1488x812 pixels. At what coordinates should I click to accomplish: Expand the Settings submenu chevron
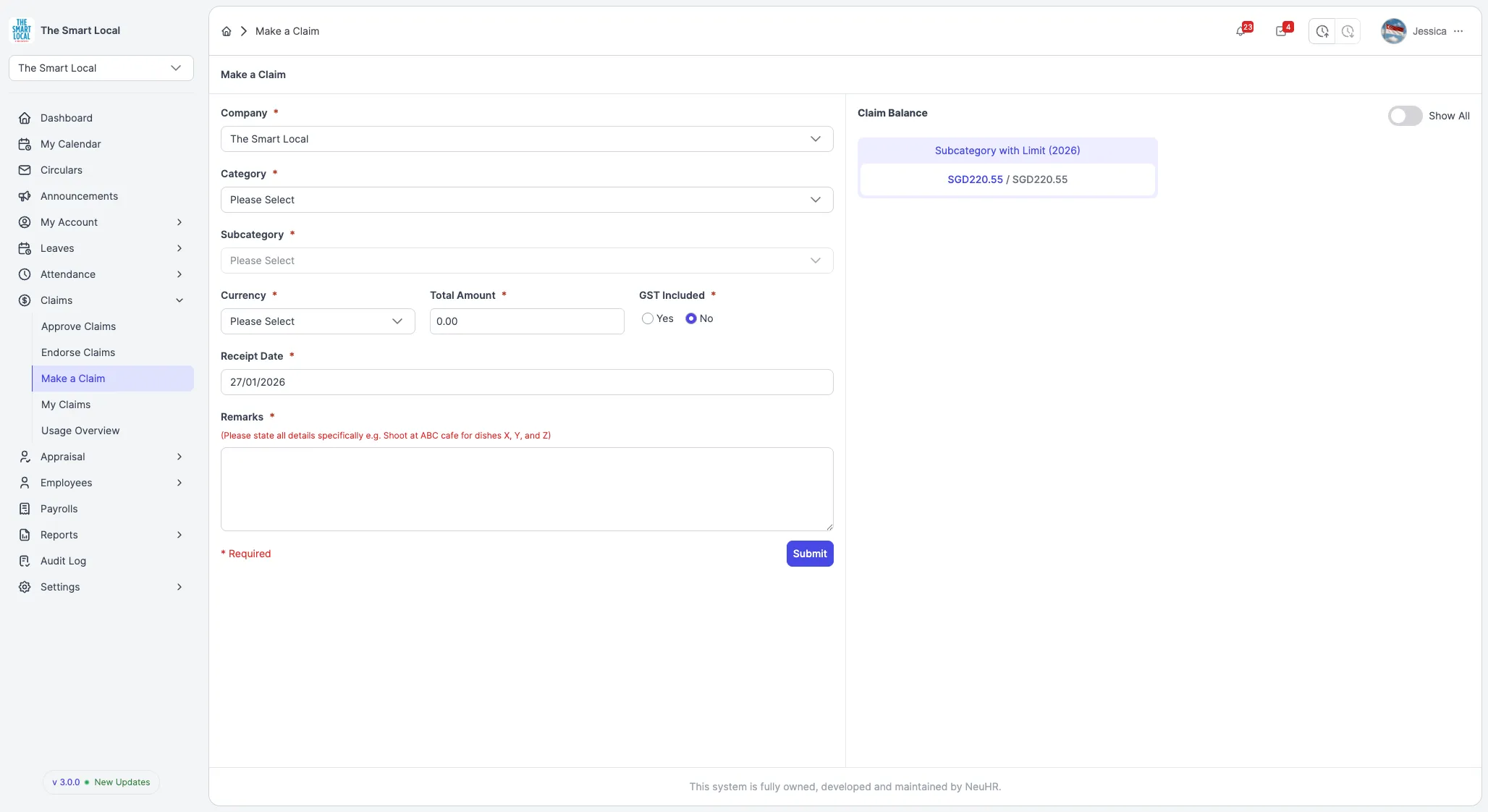(x=179, y=587)
